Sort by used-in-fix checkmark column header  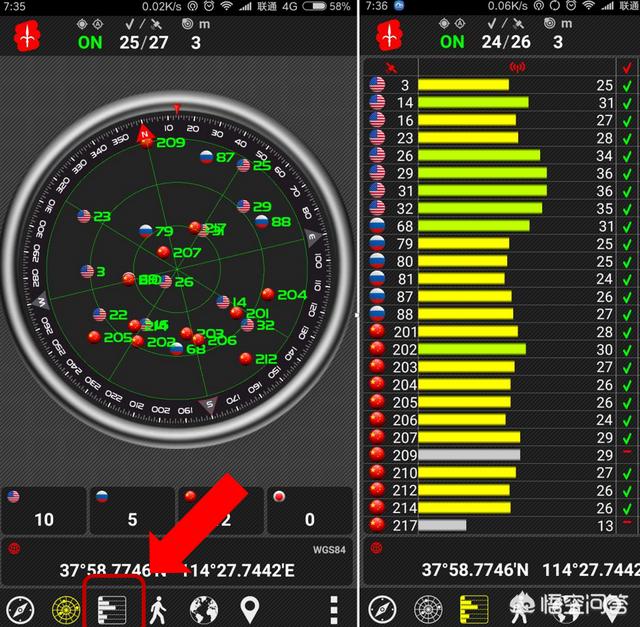(x=627, y=67)
